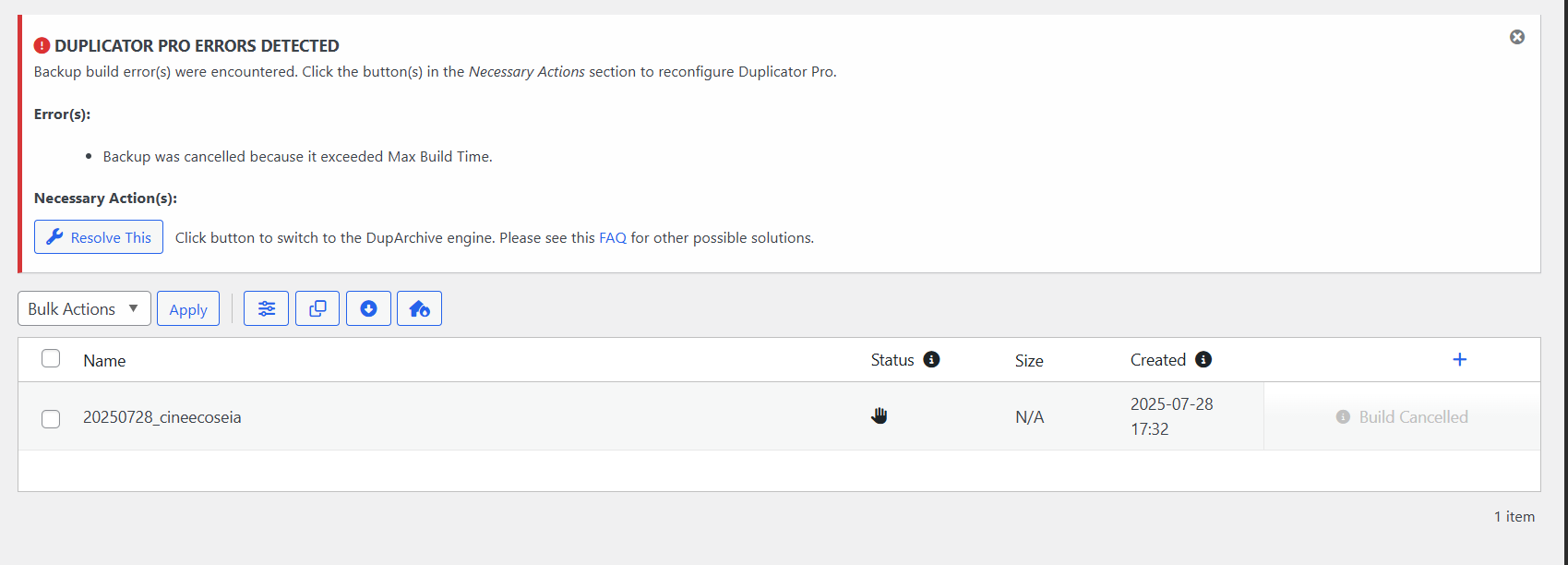Image resolution: width=1568 pixels, height=565 pixels.
Task: Click the hand status icon for cancelled backup
Action: click(880, 415)
